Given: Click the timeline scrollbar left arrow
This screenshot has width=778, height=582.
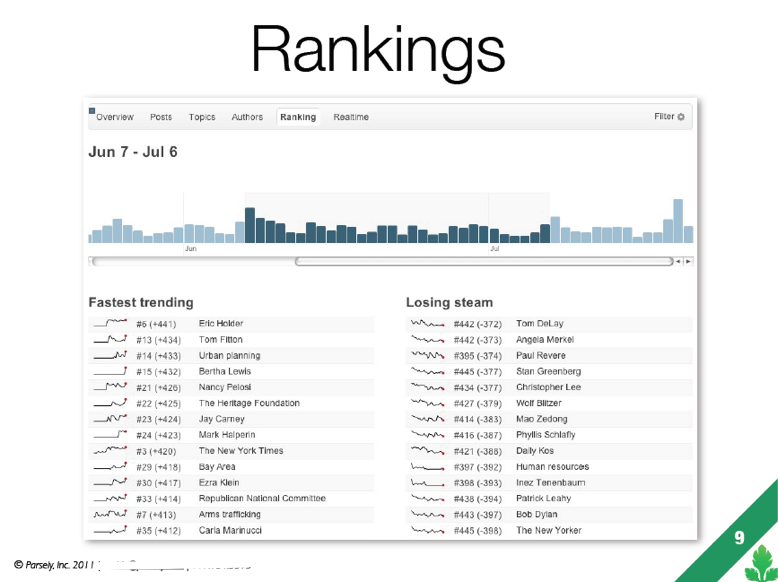Looking at the screenshot, I should (x=679, y=262).
